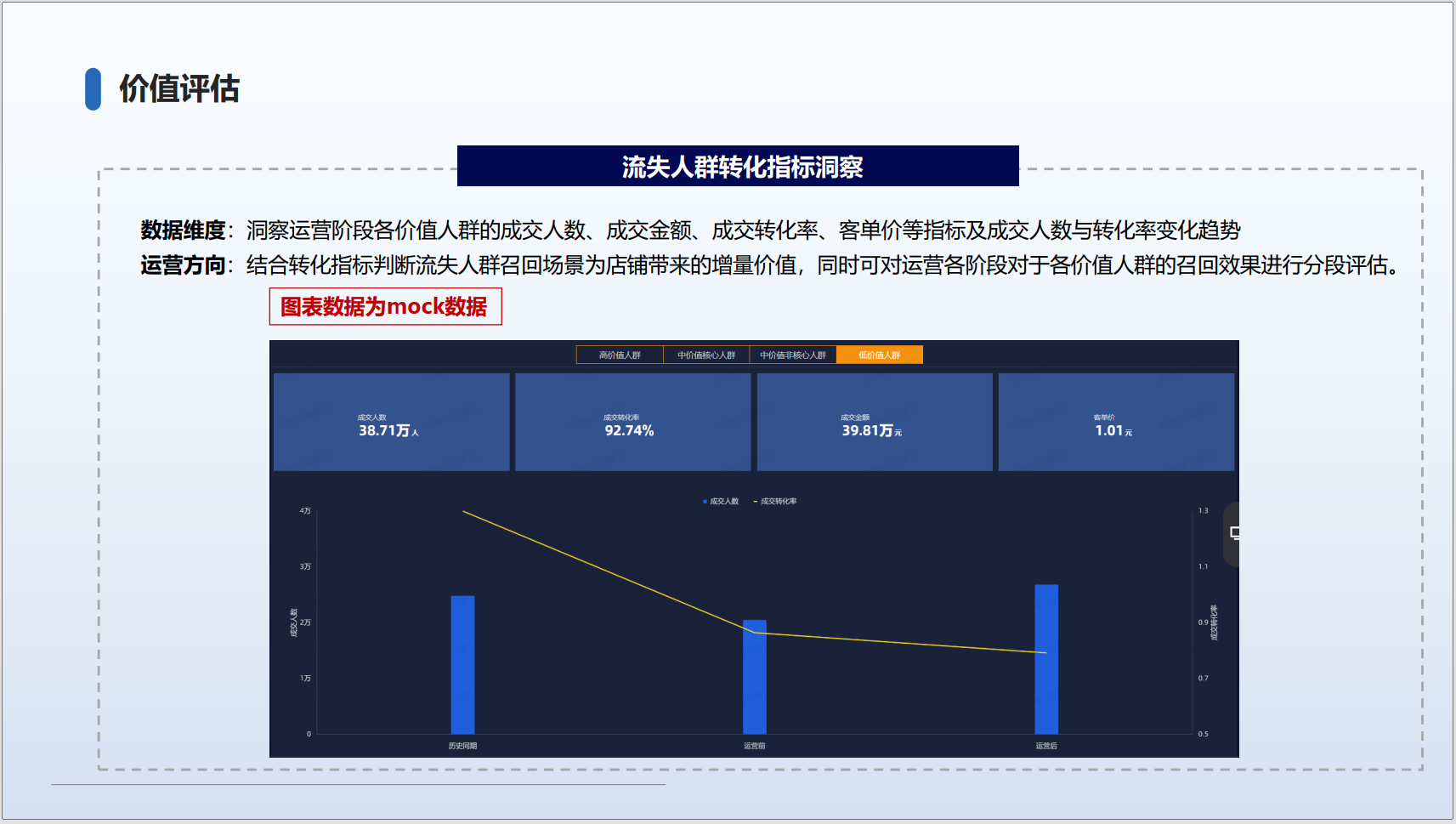The width and height of the screenshot is (1456, 824).
Task: Toggle the 成交人数 legend series
Action: tap(721, 502)
